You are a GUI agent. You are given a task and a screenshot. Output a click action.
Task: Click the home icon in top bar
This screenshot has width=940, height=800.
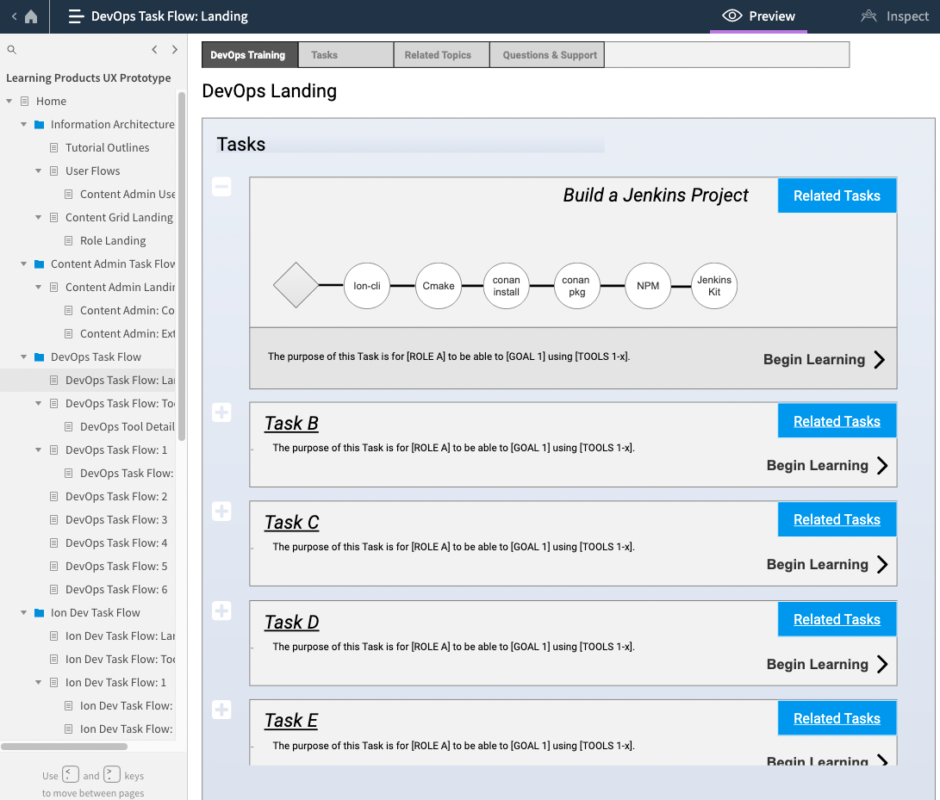31,17
